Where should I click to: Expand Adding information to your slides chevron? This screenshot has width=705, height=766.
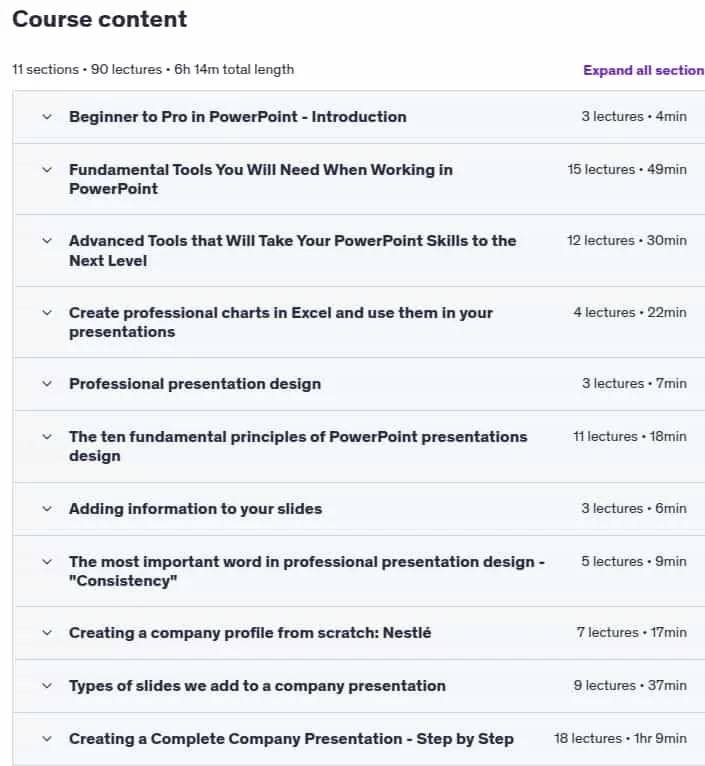coord(47,509)
